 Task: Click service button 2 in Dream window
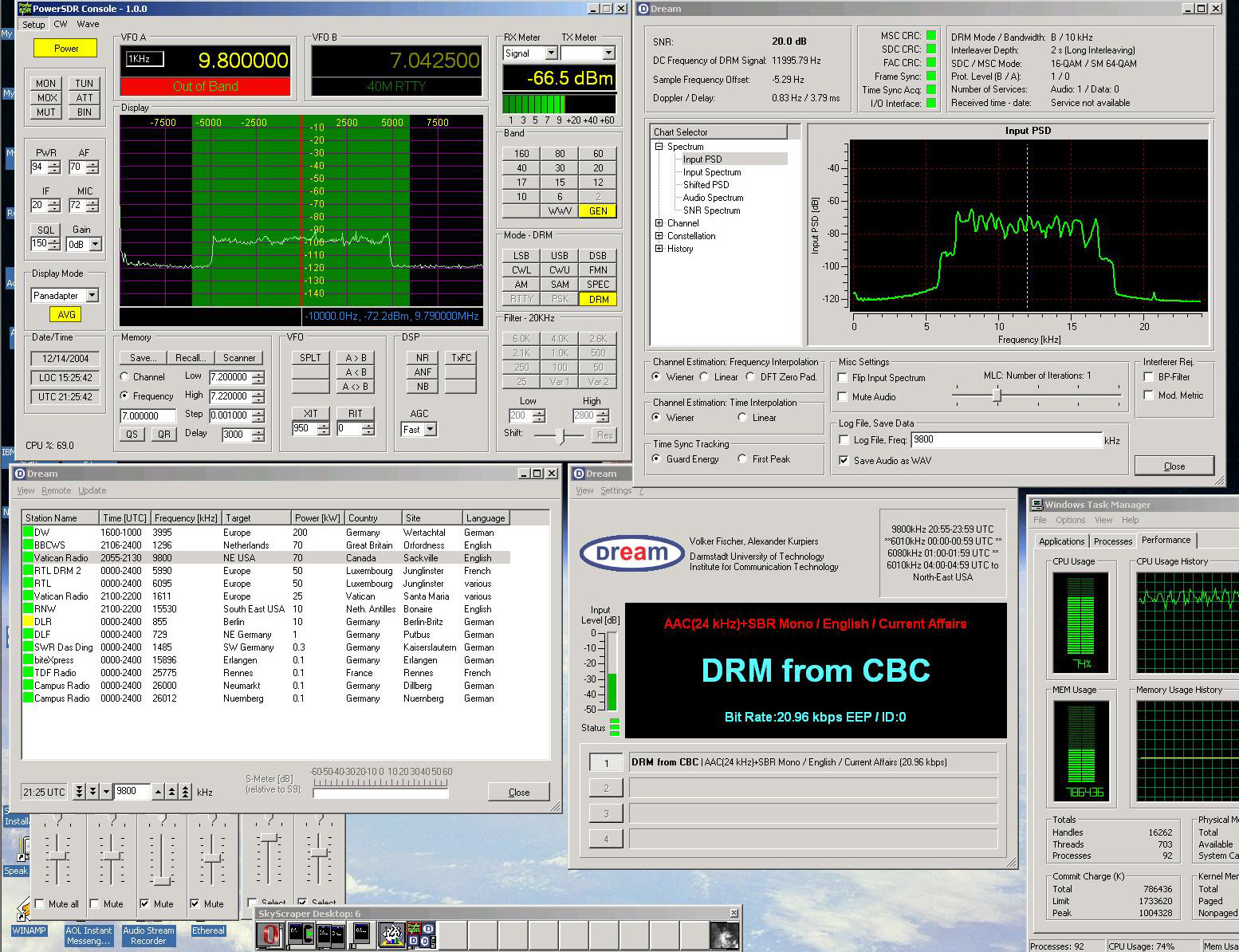click(606, 789)
